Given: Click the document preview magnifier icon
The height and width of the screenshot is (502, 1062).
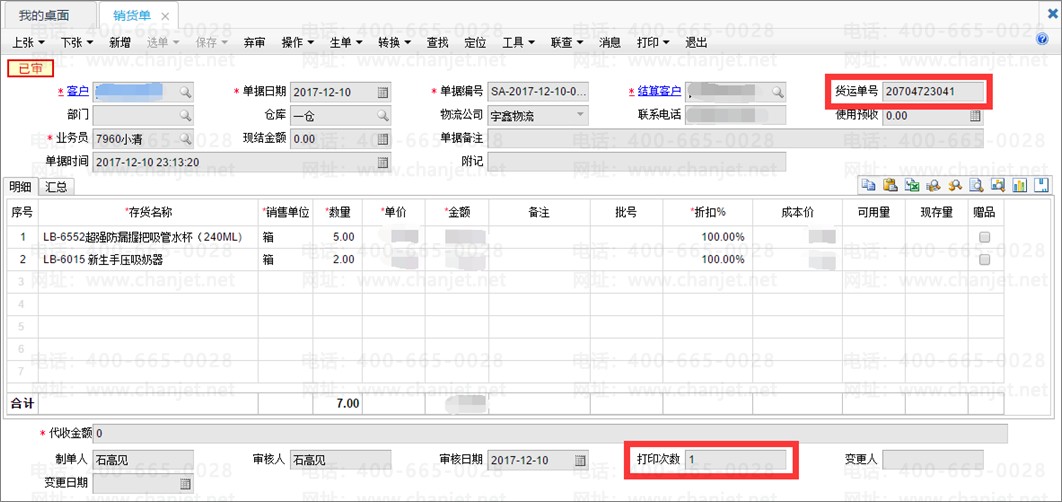Looking at the screenshot, I should [976, 185].
